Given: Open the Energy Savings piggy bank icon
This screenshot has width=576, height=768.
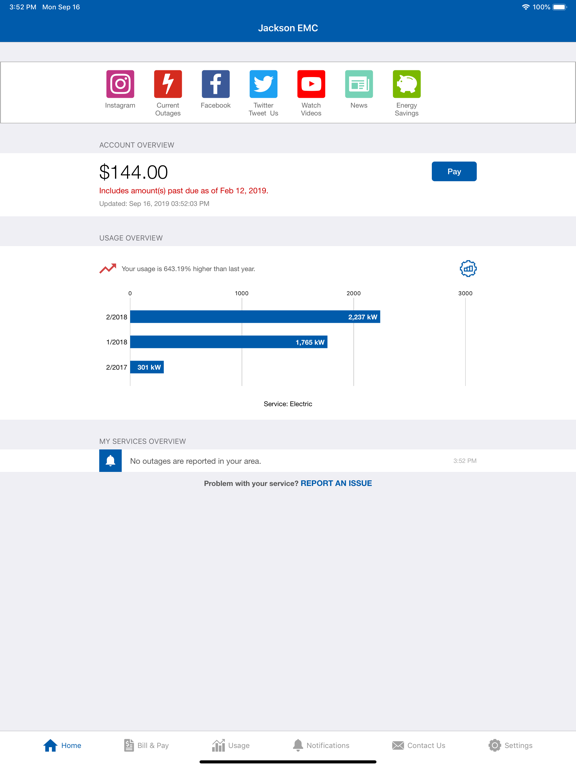Looking at the screenshot, I should pos(407,84).
